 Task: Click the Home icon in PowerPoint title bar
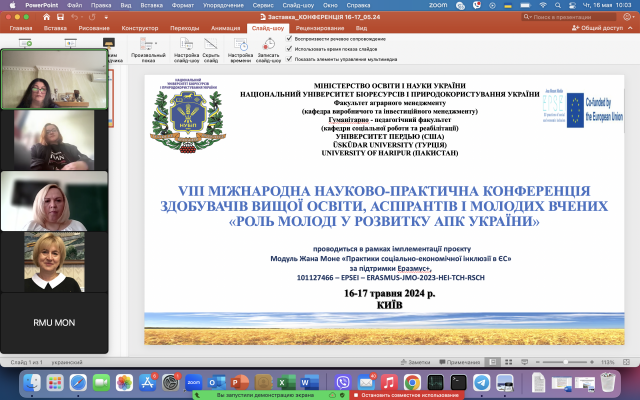(x=47, y=17)
